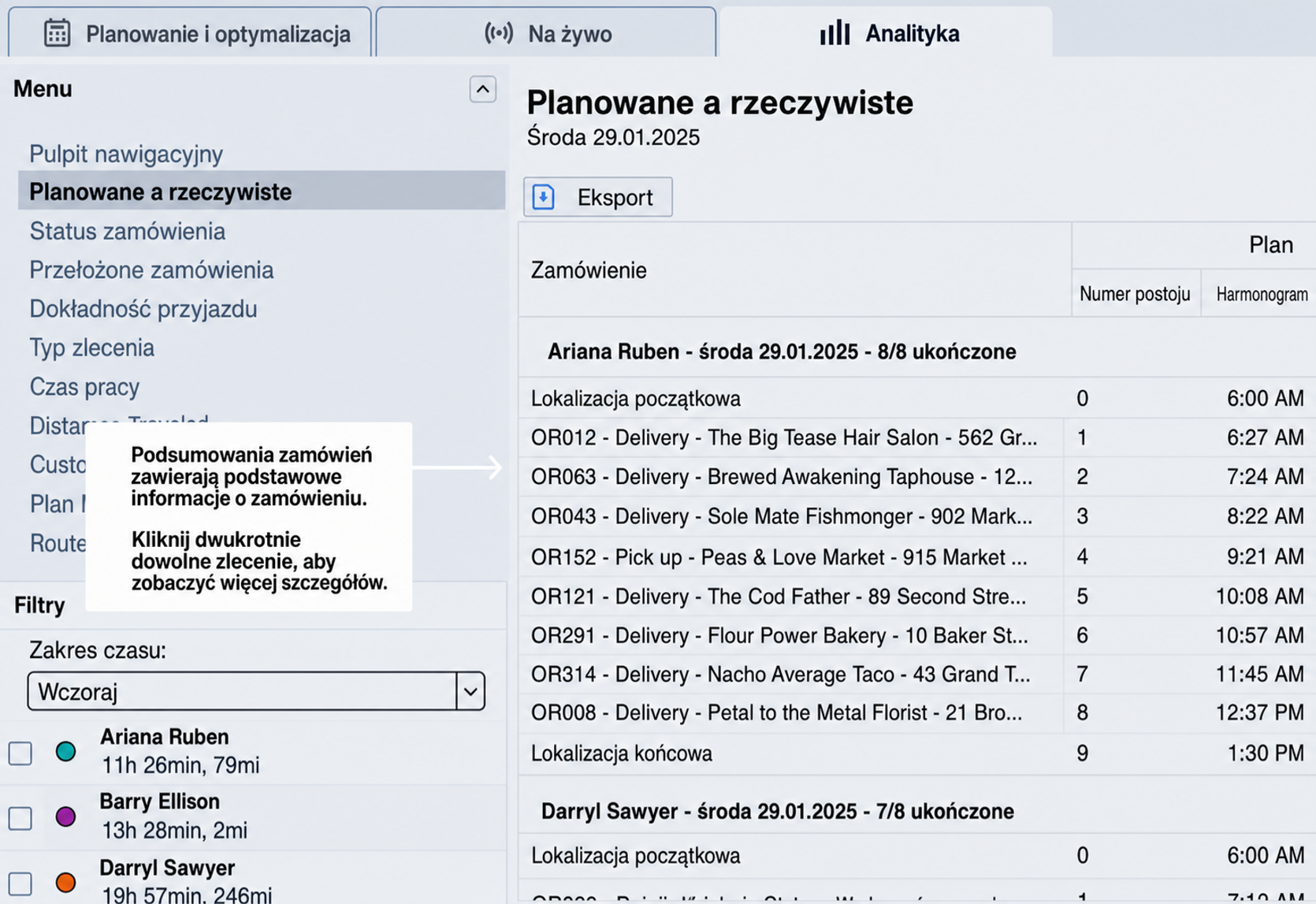Click the live broadcast icon on Na żywo tab
Screen dimensions: 1316x904
[x=499, y=33]
